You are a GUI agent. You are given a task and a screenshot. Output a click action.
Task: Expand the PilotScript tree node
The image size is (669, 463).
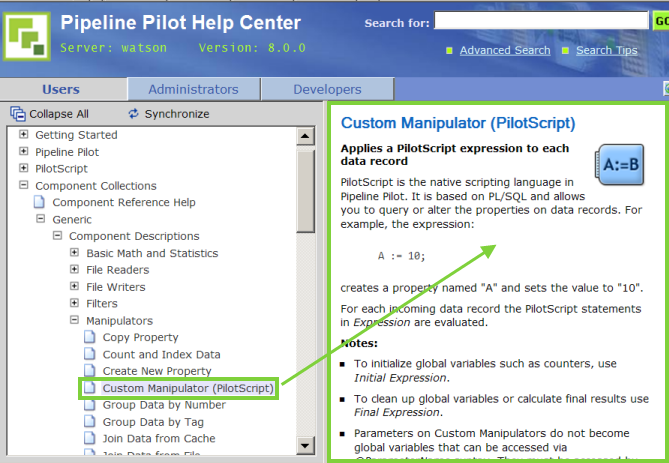(x=24, y=169)
